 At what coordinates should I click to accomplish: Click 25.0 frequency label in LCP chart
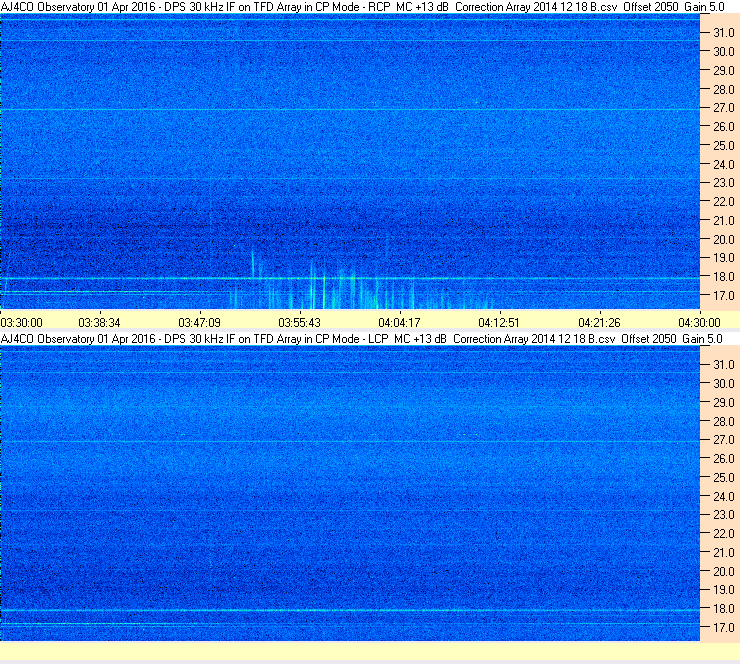coord(724,478)
